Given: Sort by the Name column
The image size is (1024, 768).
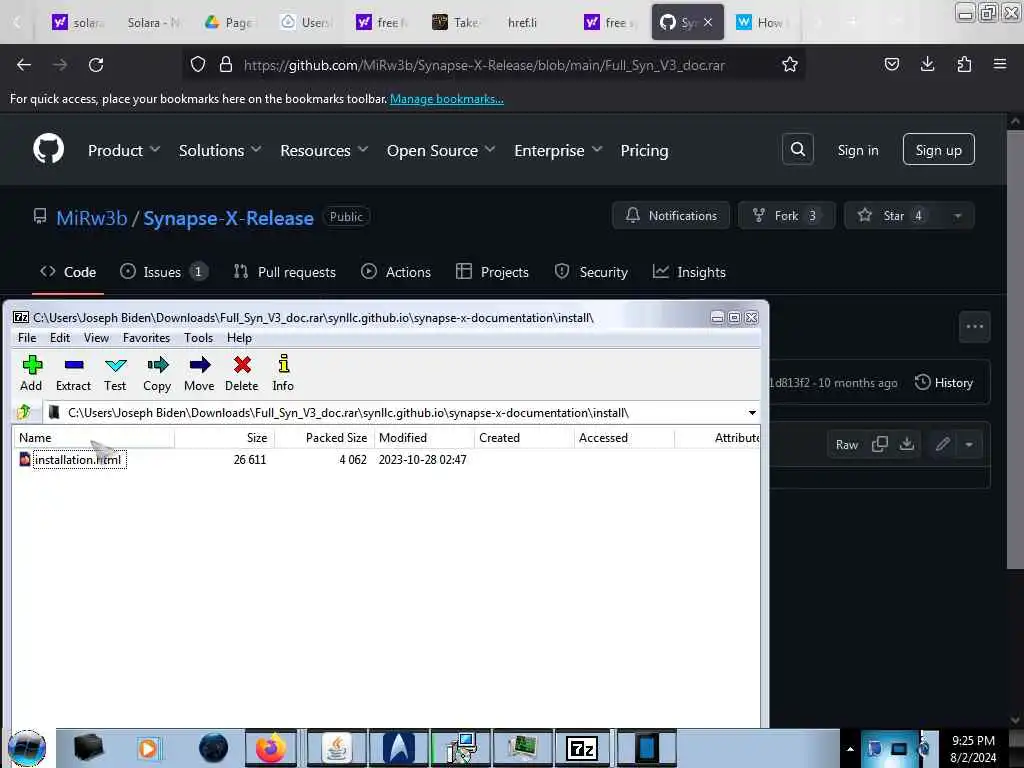Looking at the screenshot, I should (x=93, y=438).
